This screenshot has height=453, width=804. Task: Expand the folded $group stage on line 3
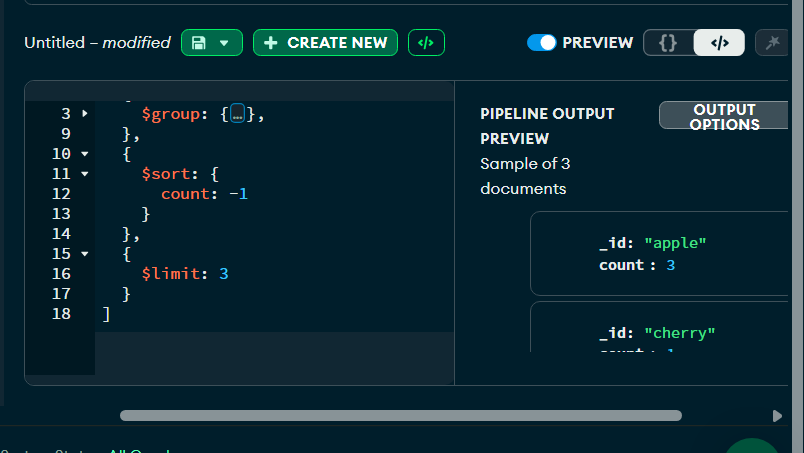click(x=85, y=113)
